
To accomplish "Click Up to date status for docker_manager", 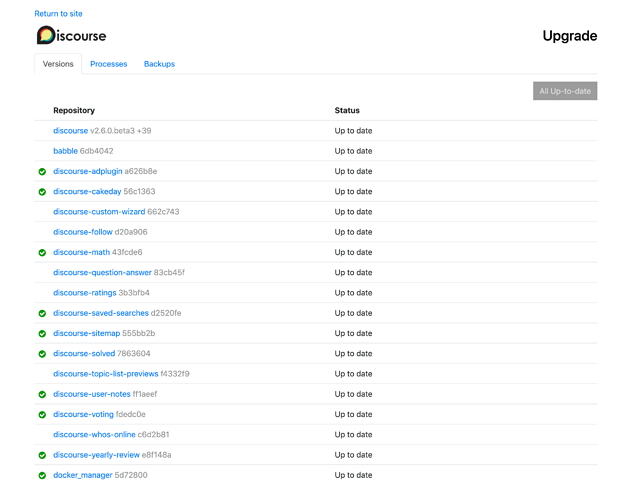I will (x=353, y=475).
